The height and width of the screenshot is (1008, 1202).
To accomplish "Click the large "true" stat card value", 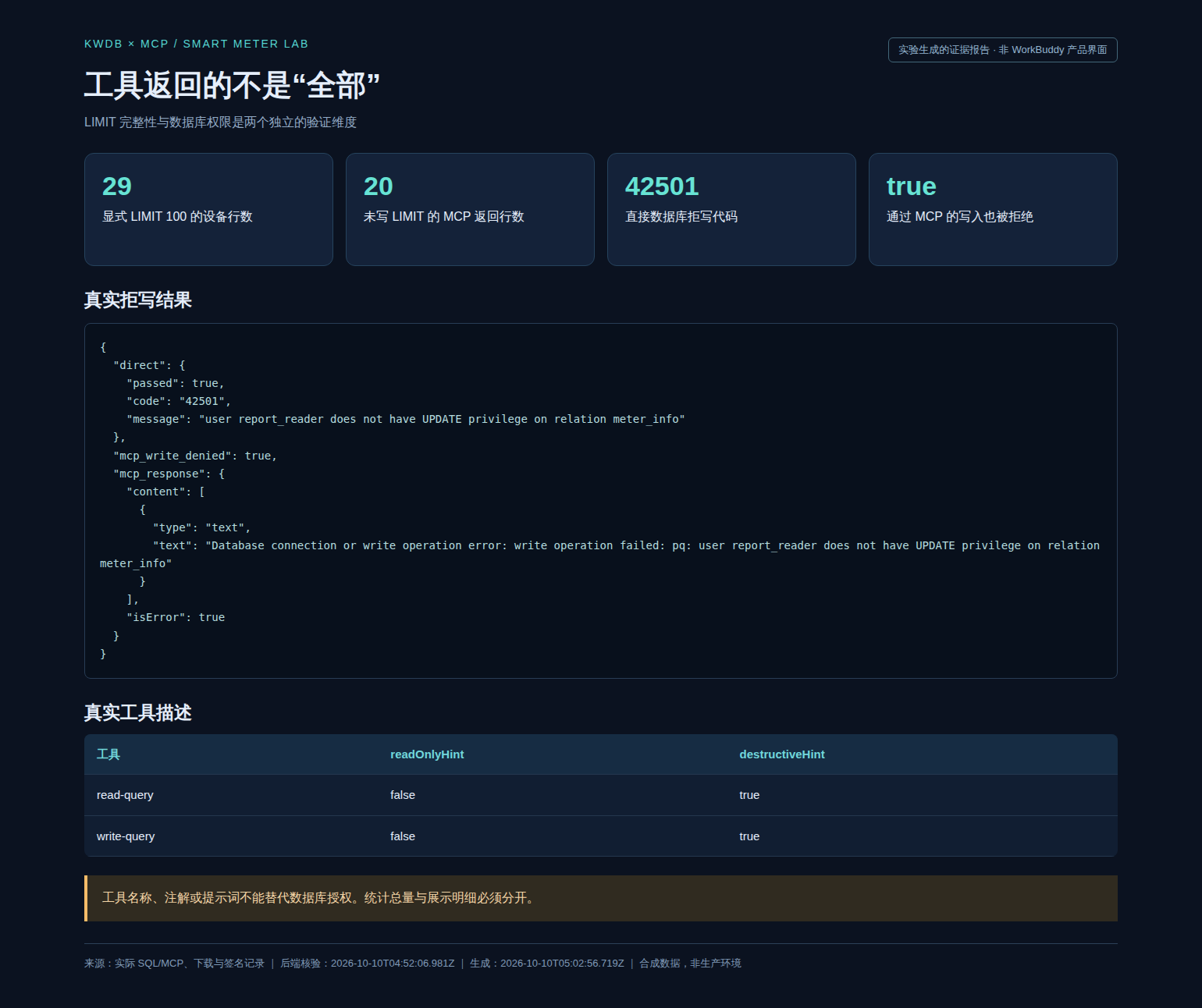I will tap(911, 186).
